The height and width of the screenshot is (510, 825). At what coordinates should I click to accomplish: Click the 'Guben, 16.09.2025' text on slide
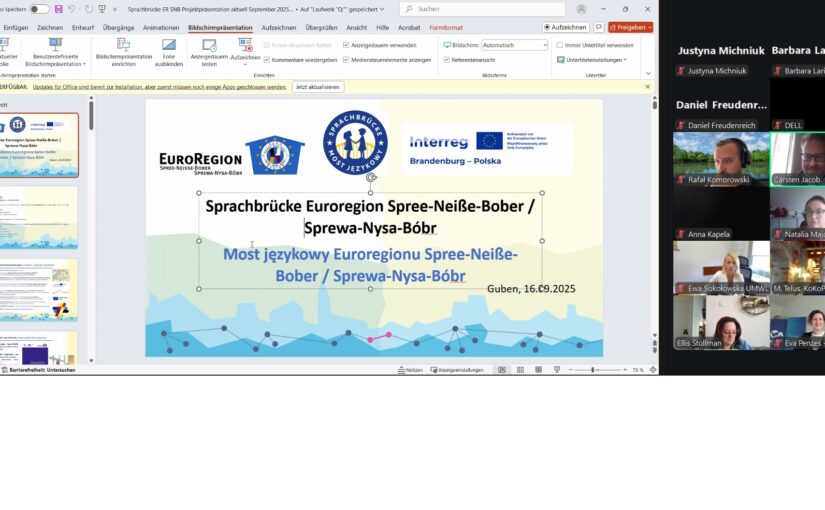tap(531, 288)
